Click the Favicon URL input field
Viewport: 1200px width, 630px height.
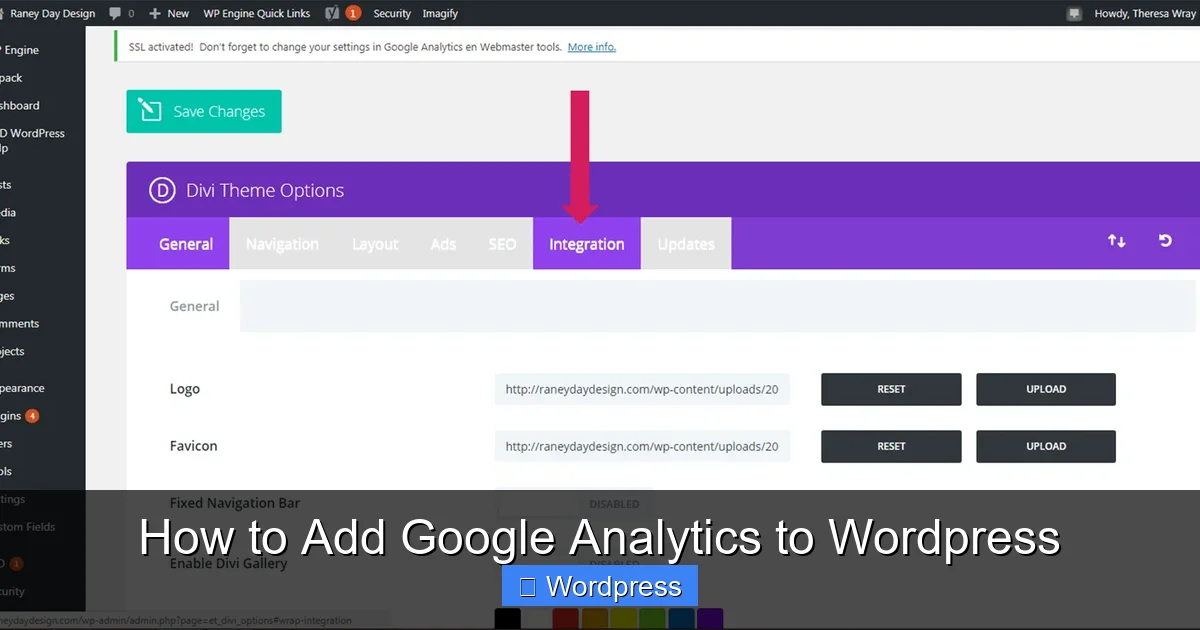[x=642, y=446]
